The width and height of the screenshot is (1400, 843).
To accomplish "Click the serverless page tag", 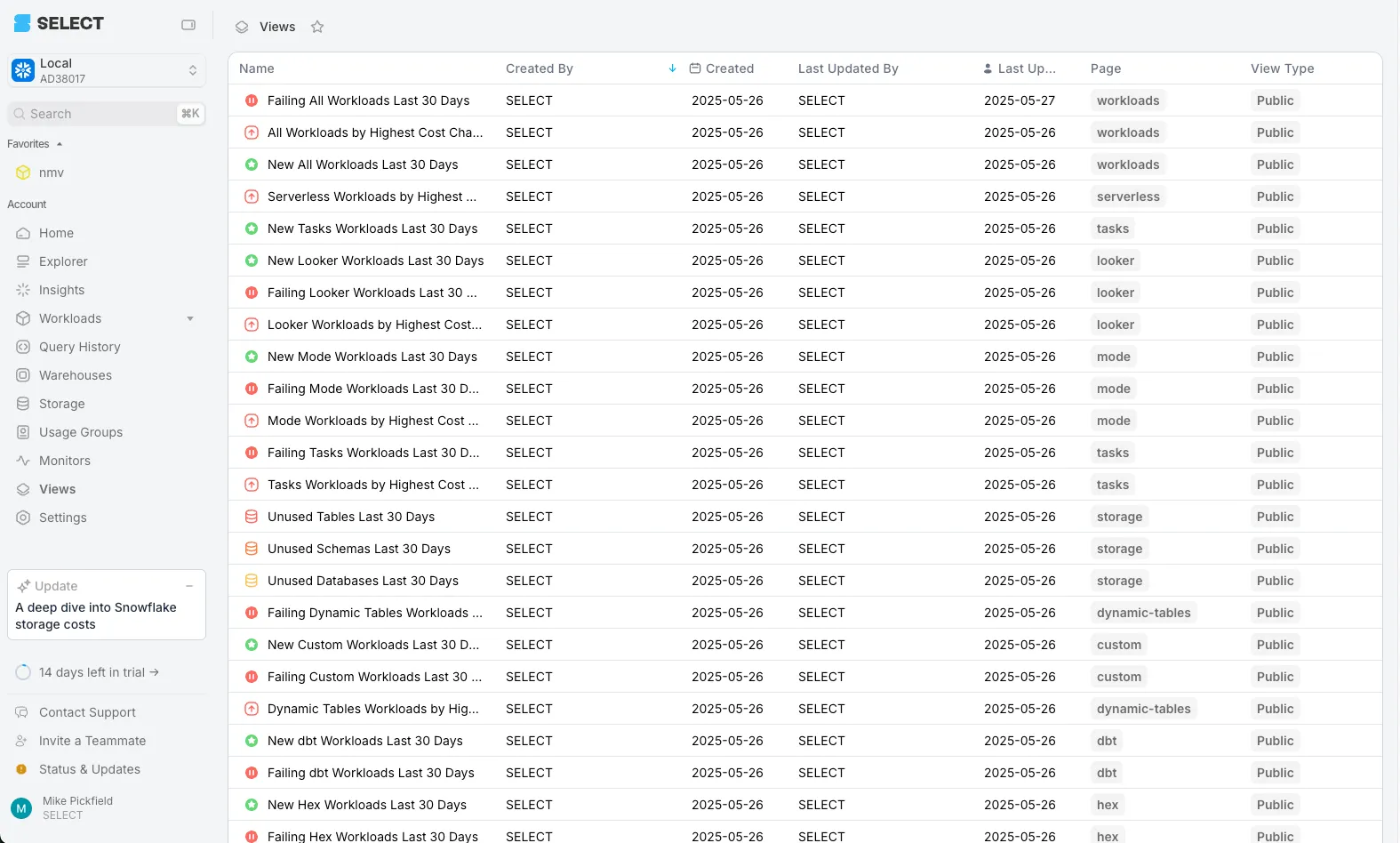I will (1128, 197).
